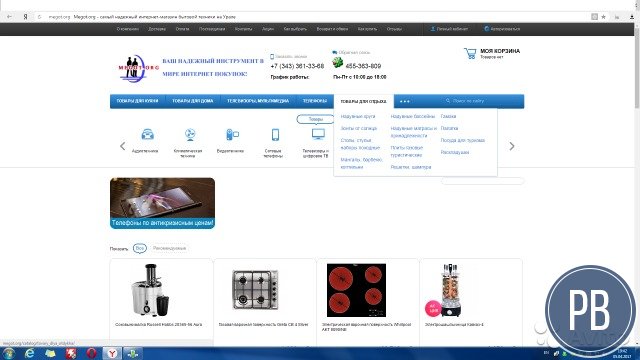Image resolution: width=640 pixels, height=360 pixels.
Task: Open Плиты газовые туристические submenu item
Action: pyautogui.click(x=407, y=151)
